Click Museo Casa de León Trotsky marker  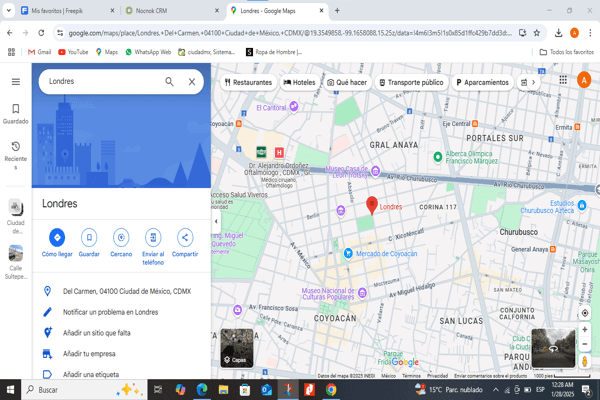pyautogui.click(x=375, y=171)
